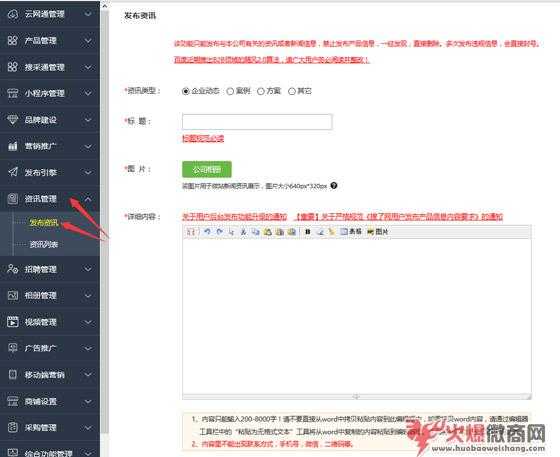Select the 案例 radio option

point(230,91)
